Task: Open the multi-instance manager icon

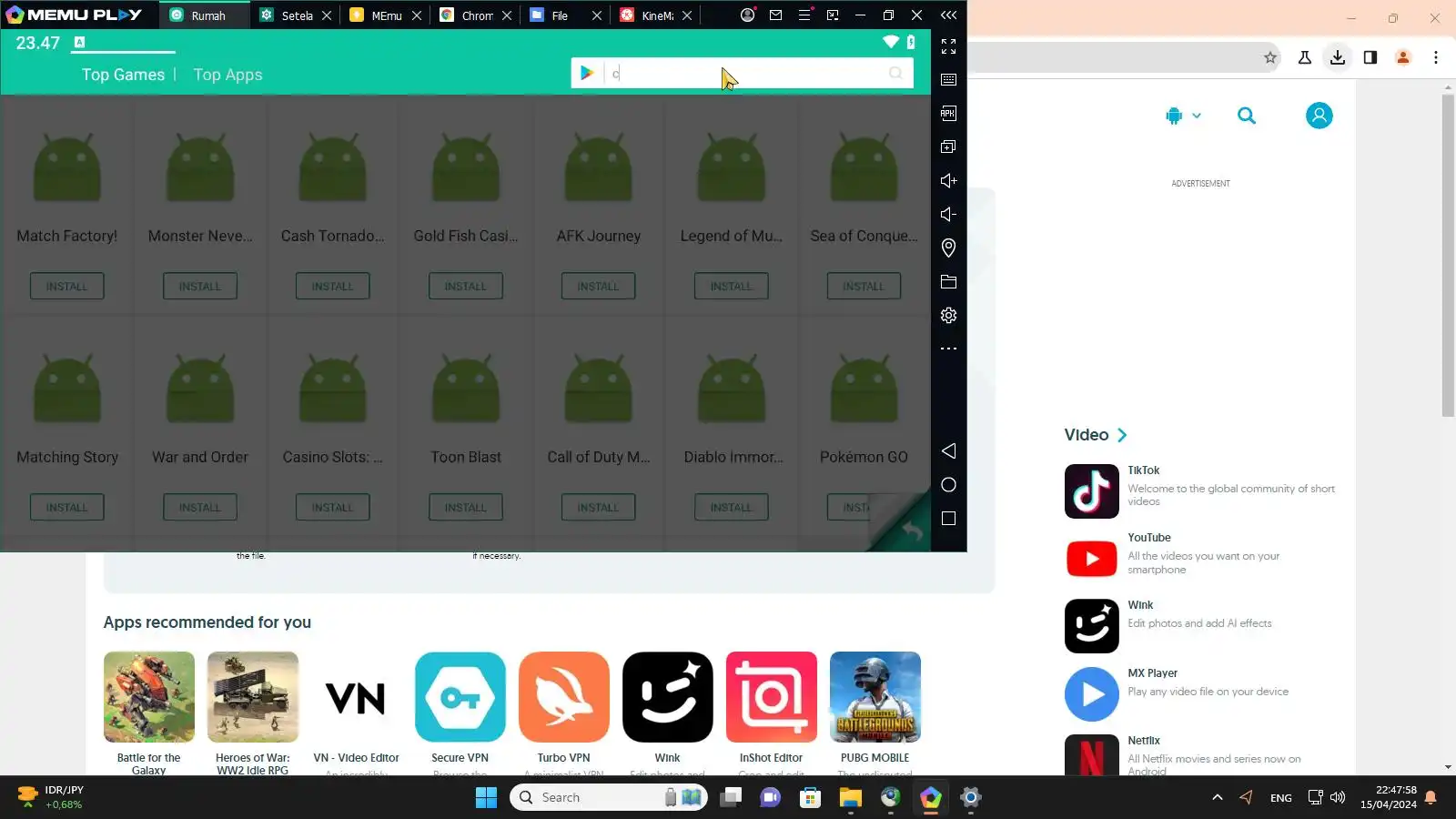Action: click(948, 147)
